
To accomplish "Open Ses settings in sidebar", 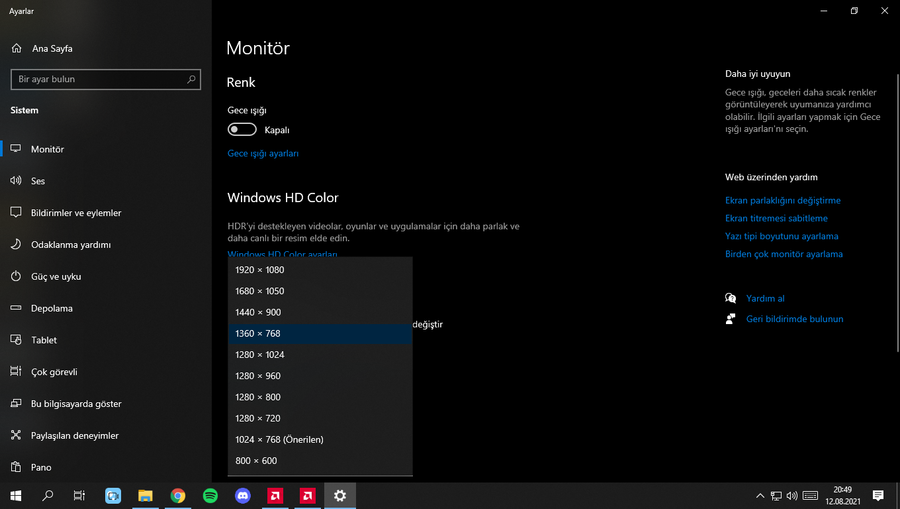I will tap(38, 181).
